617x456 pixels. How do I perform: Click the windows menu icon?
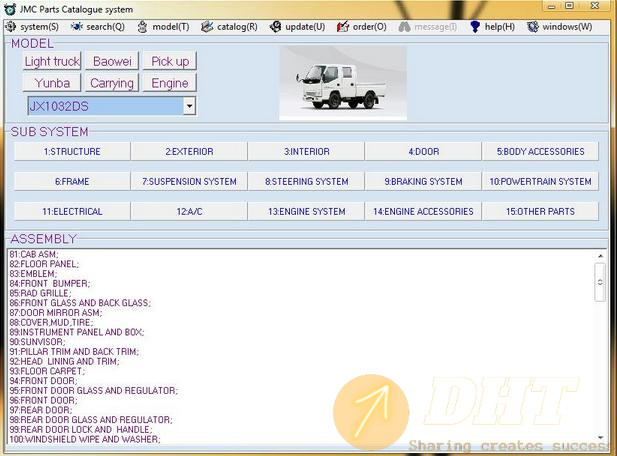[x=533, y=27]
